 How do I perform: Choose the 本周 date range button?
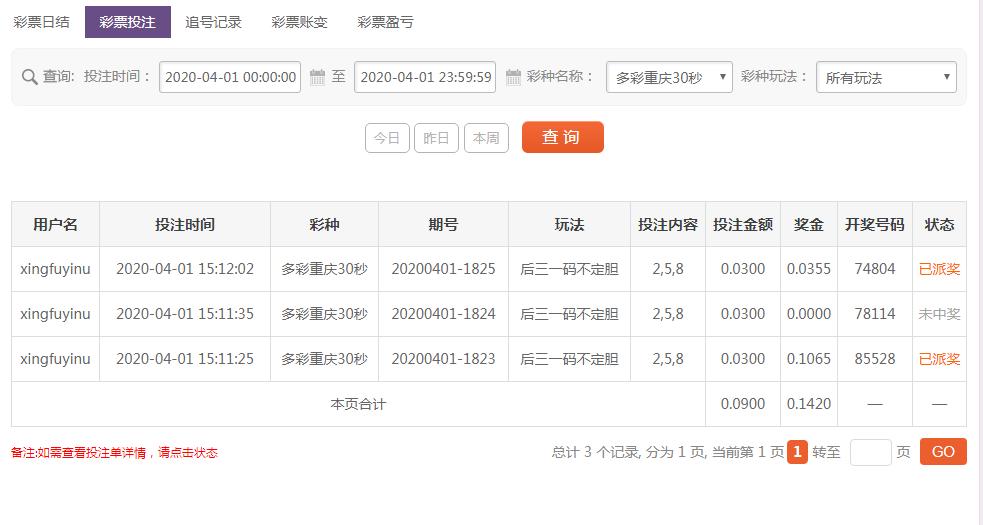(x=486, y=138)
